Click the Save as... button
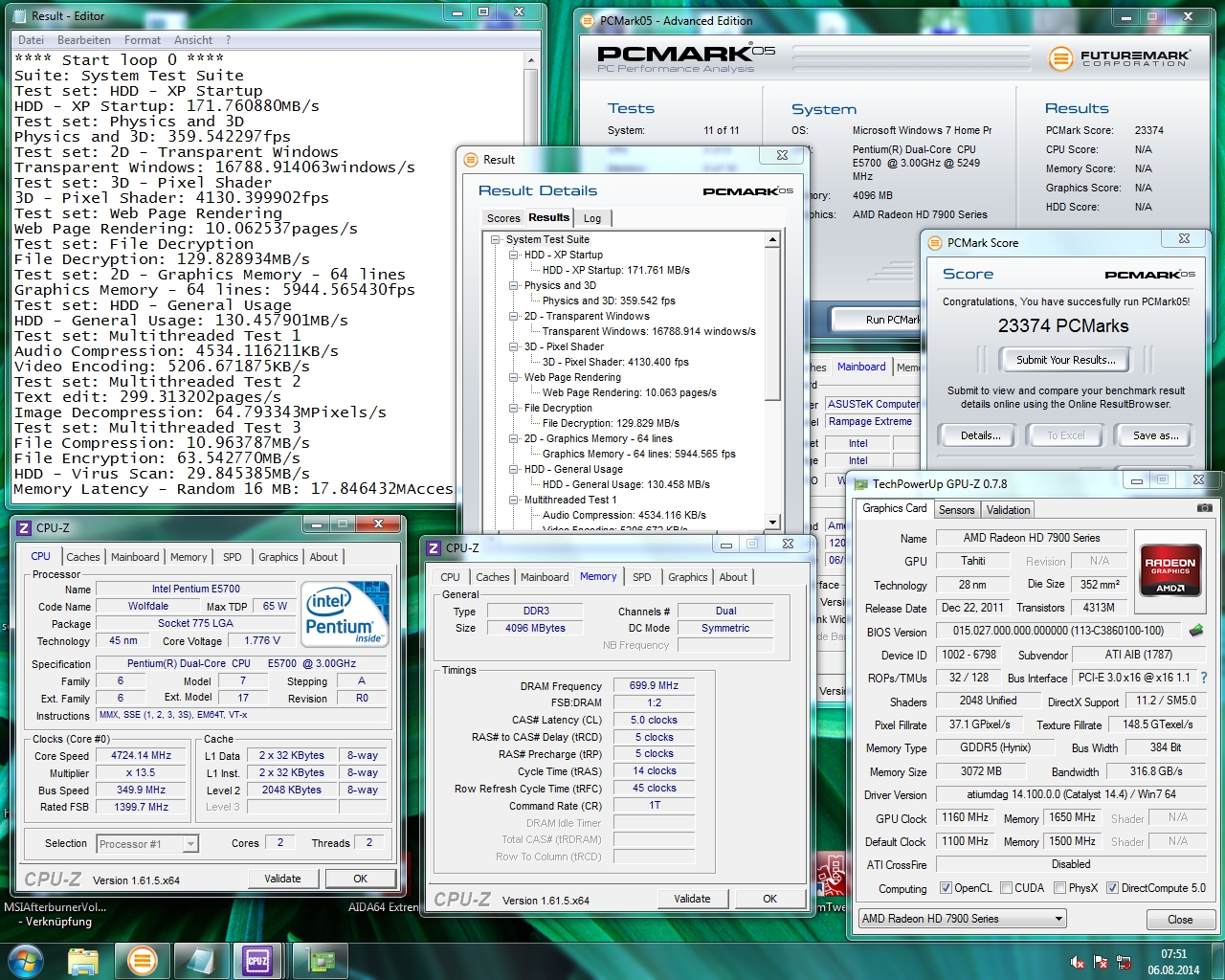 coord(1155,435)
